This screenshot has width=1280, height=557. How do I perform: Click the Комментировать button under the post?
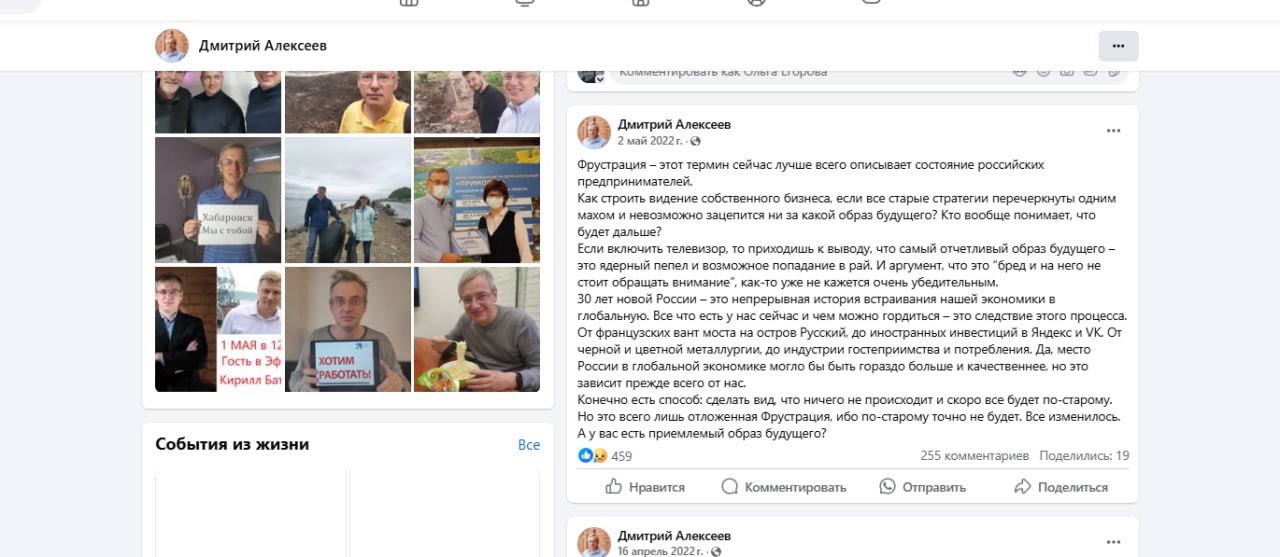784,487
